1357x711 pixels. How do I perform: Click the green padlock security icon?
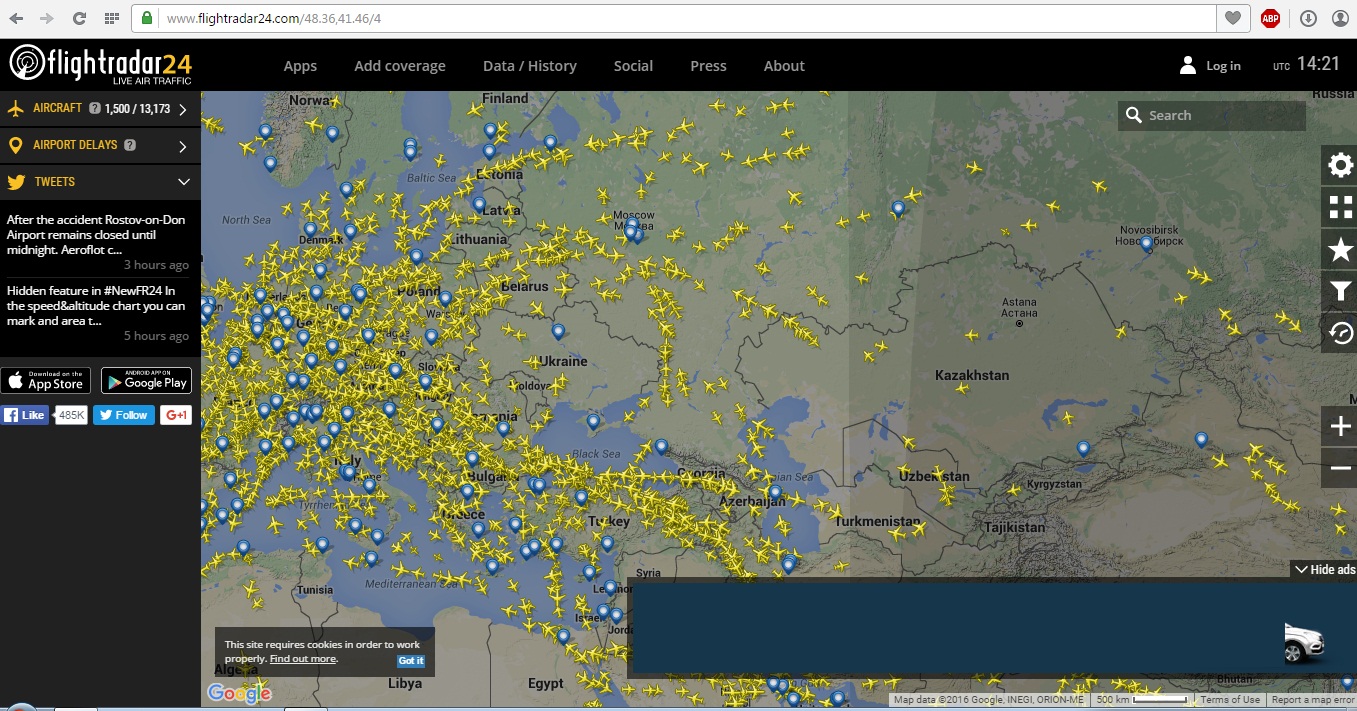147,18
